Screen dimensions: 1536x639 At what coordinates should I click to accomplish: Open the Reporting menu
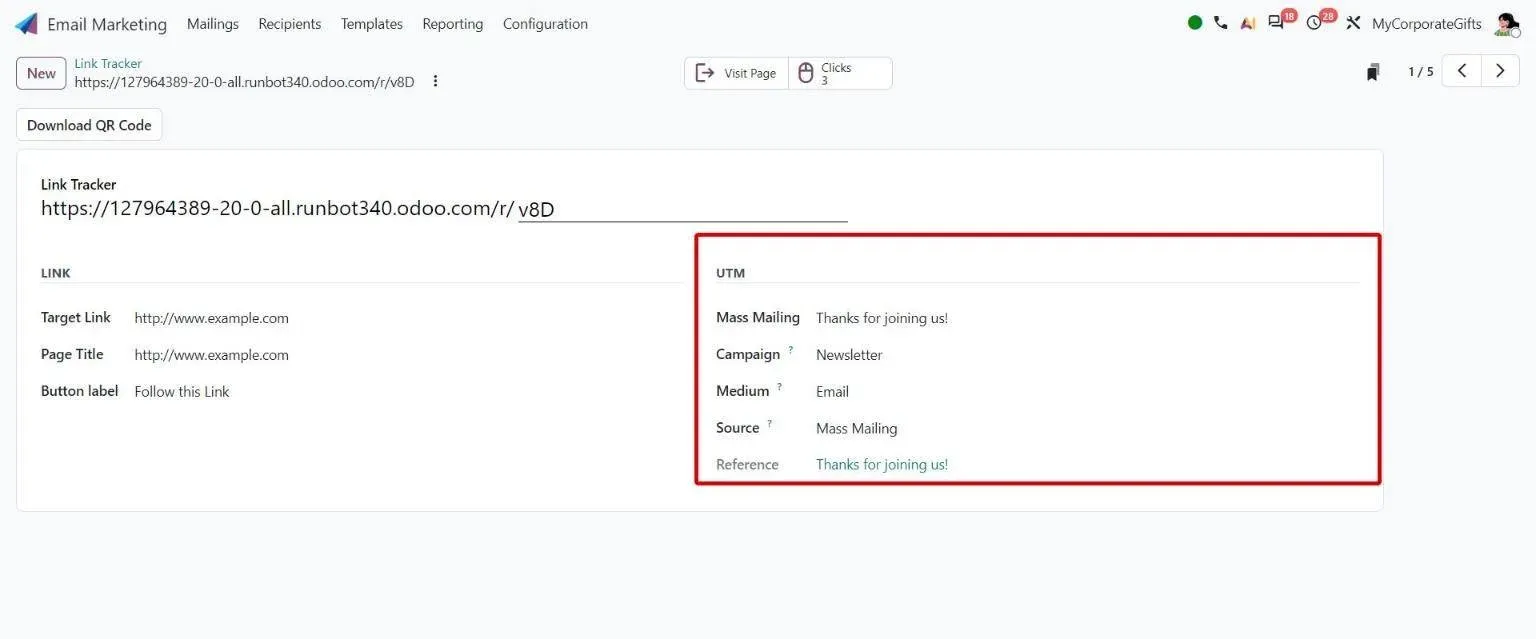coord(453,24)
